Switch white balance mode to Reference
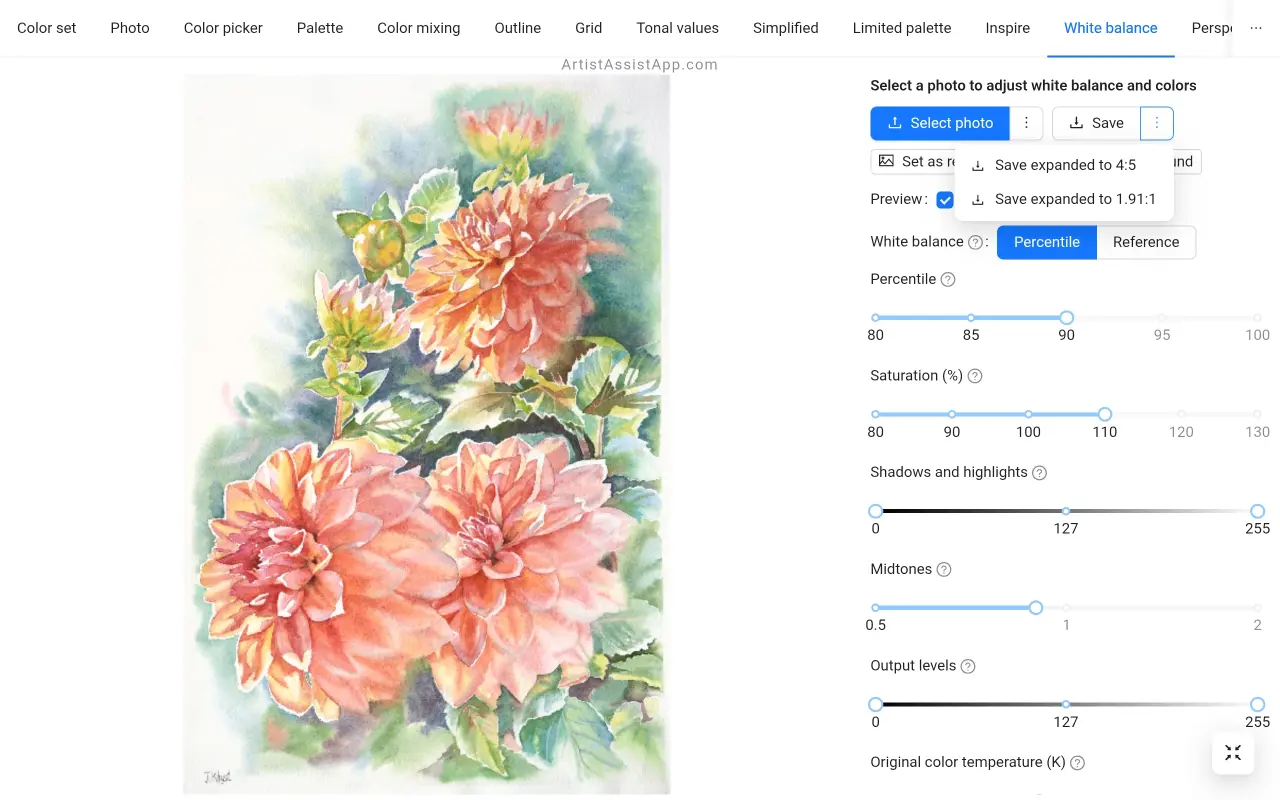 tap(1145, 242)
